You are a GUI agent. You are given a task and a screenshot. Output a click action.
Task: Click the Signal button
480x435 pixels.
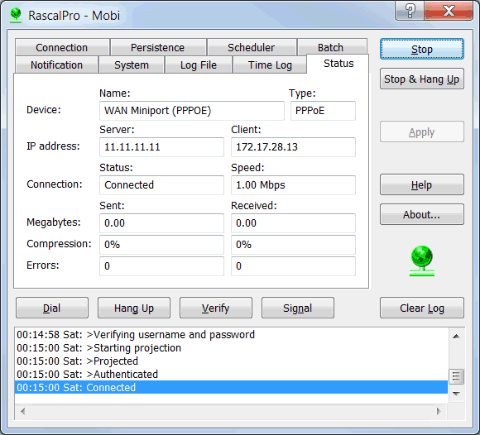coord(298,308)
